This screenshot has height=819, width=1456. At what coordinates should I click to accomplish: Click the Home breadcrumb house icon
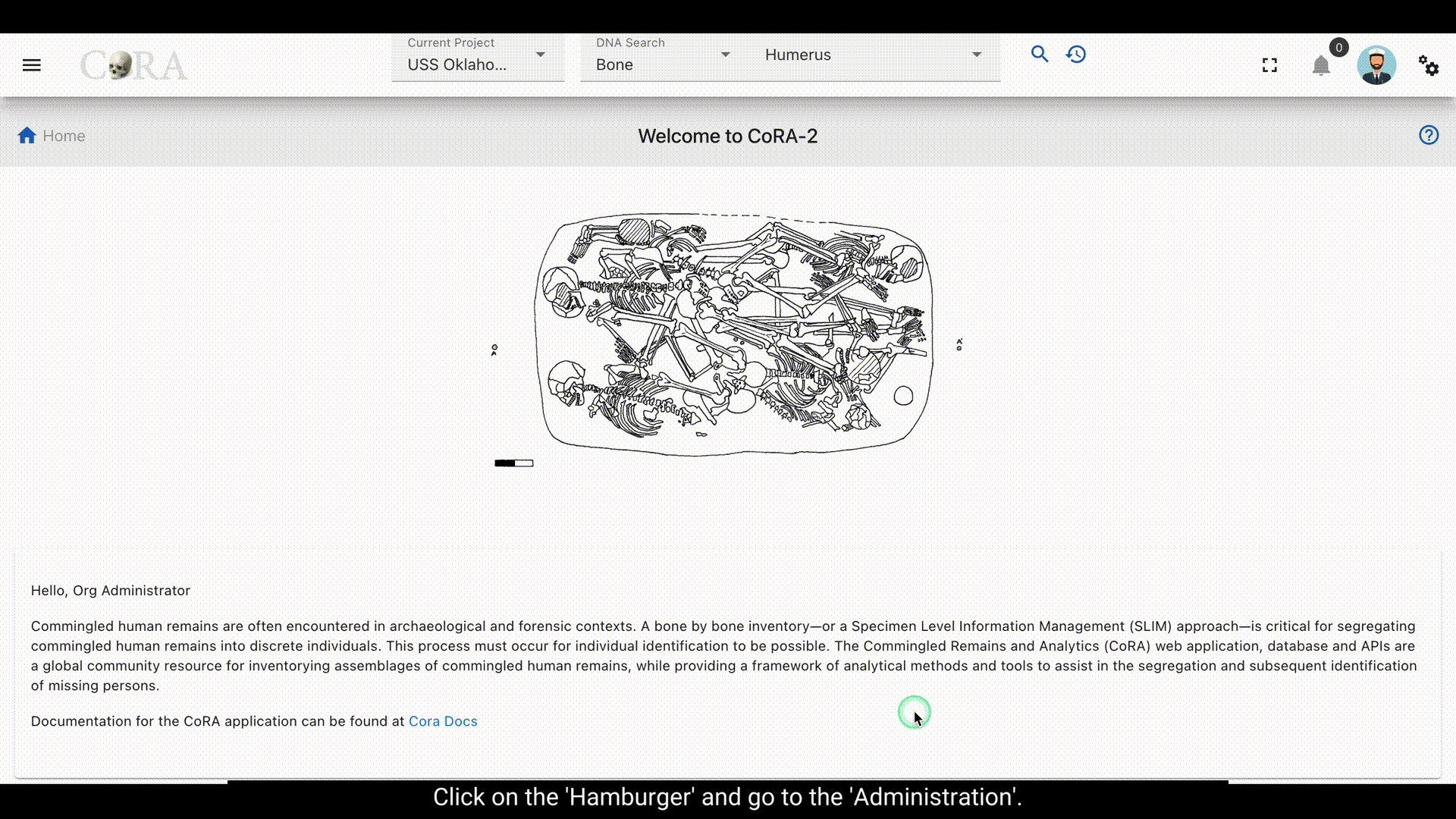tap(27, 135)
